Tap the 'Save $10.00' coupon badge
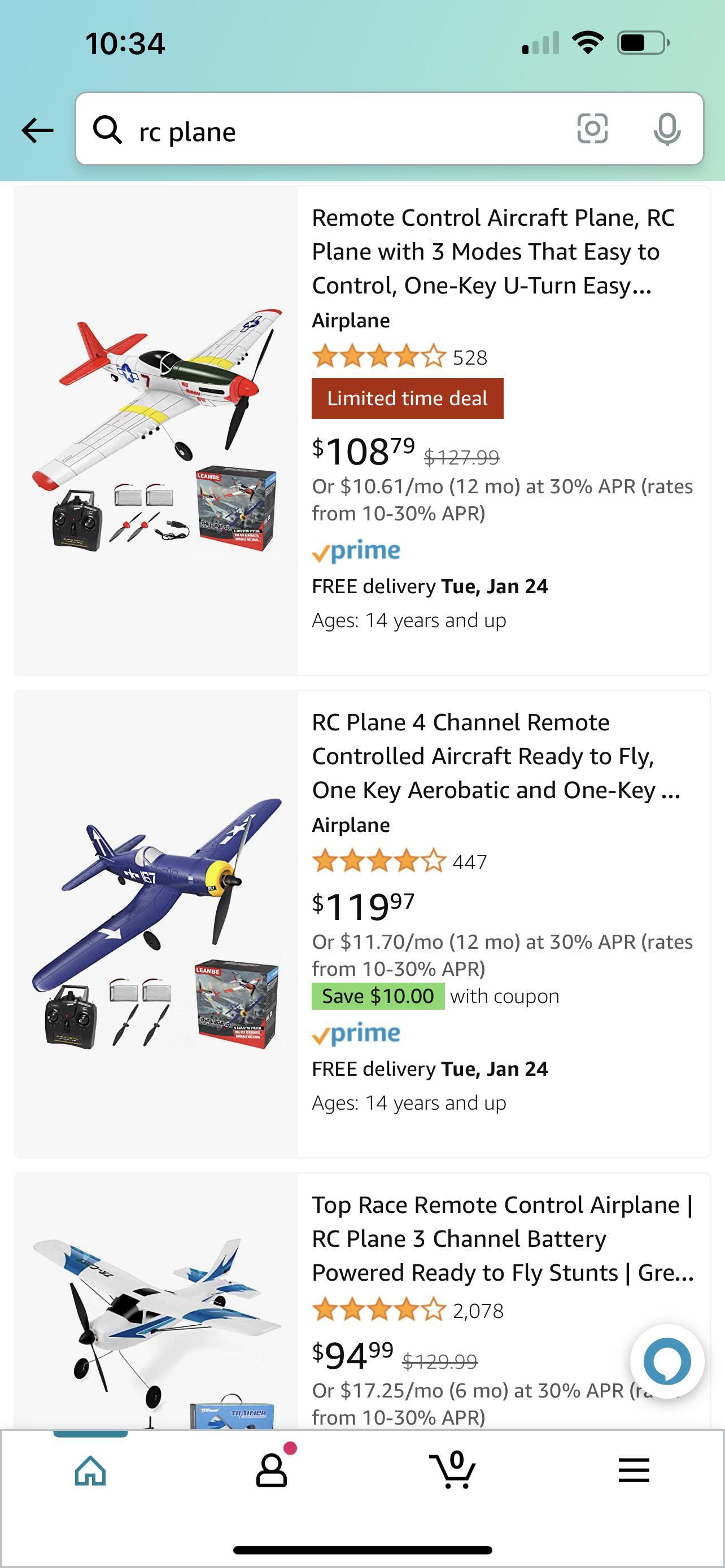The width and height of the screenshot is (725, 1568). (x=378, y=996)
